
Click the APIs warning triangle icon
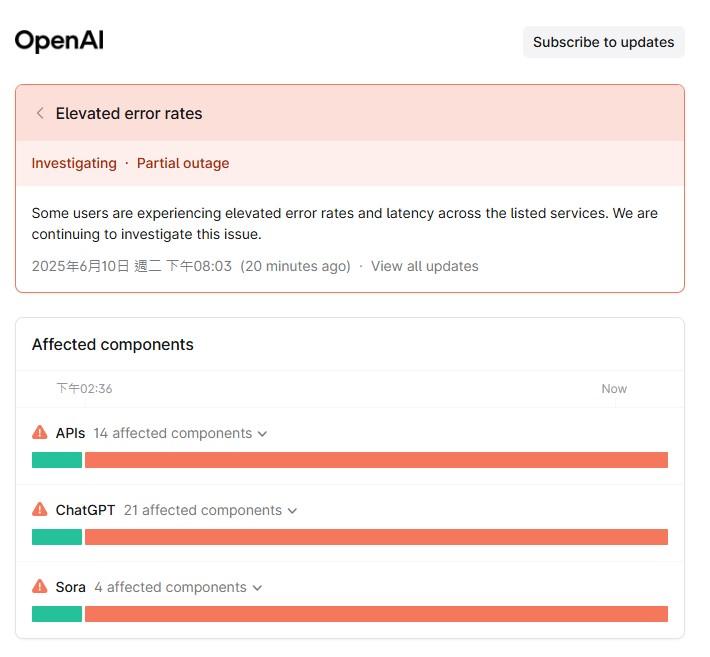pos(40,433)
